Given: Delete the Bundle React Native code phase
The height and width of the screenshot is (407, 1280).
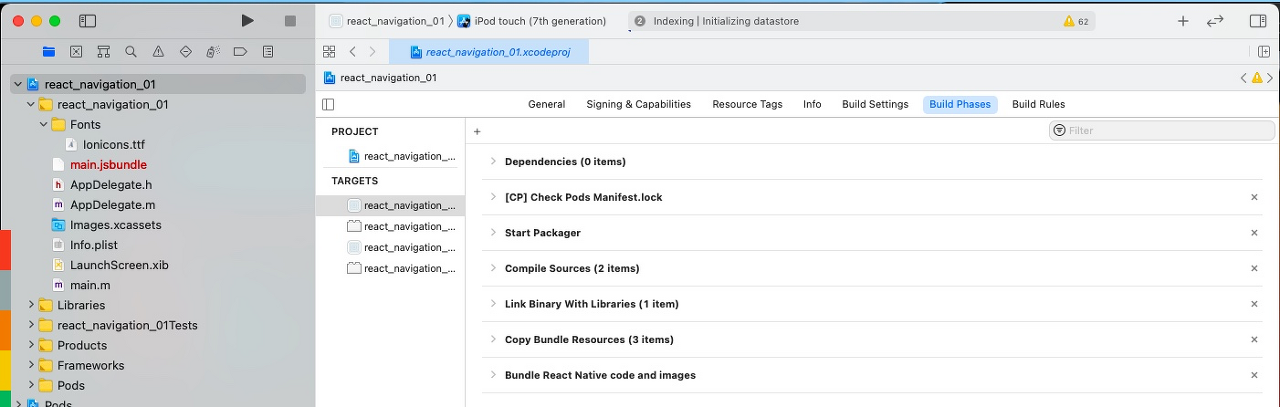Looking at the screenshot, I should pos(1254,375).
